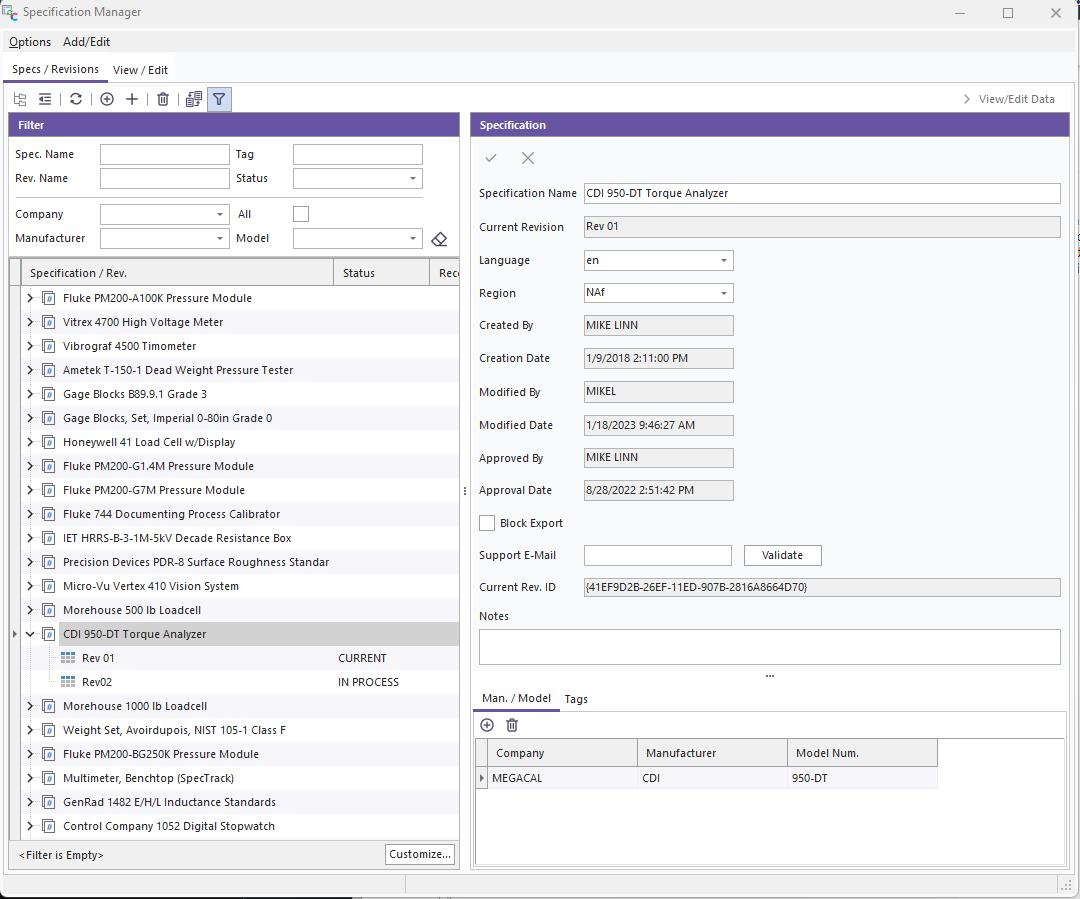Click the eraser icon to clear filters
This screenshot has height=899, width=1080.
click(439, 239)
